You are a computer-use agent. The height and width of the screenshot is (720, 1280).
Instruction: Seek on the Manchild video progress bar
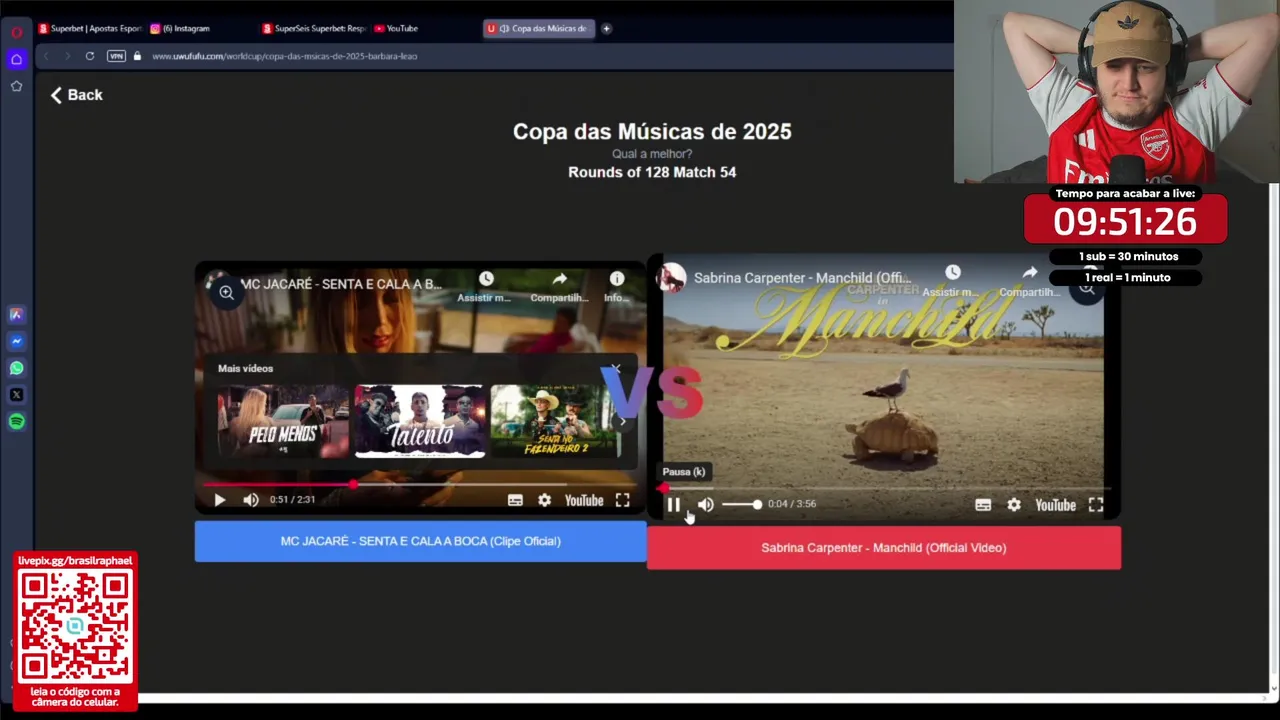[884, 488]
